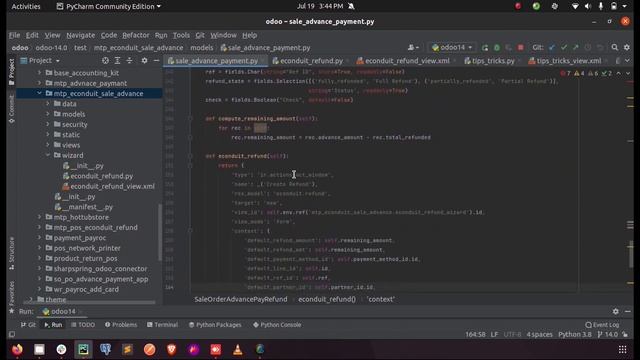Viewport: 640px width, 360px height.
Task: Open the Problems tool window
Action: 121,325
